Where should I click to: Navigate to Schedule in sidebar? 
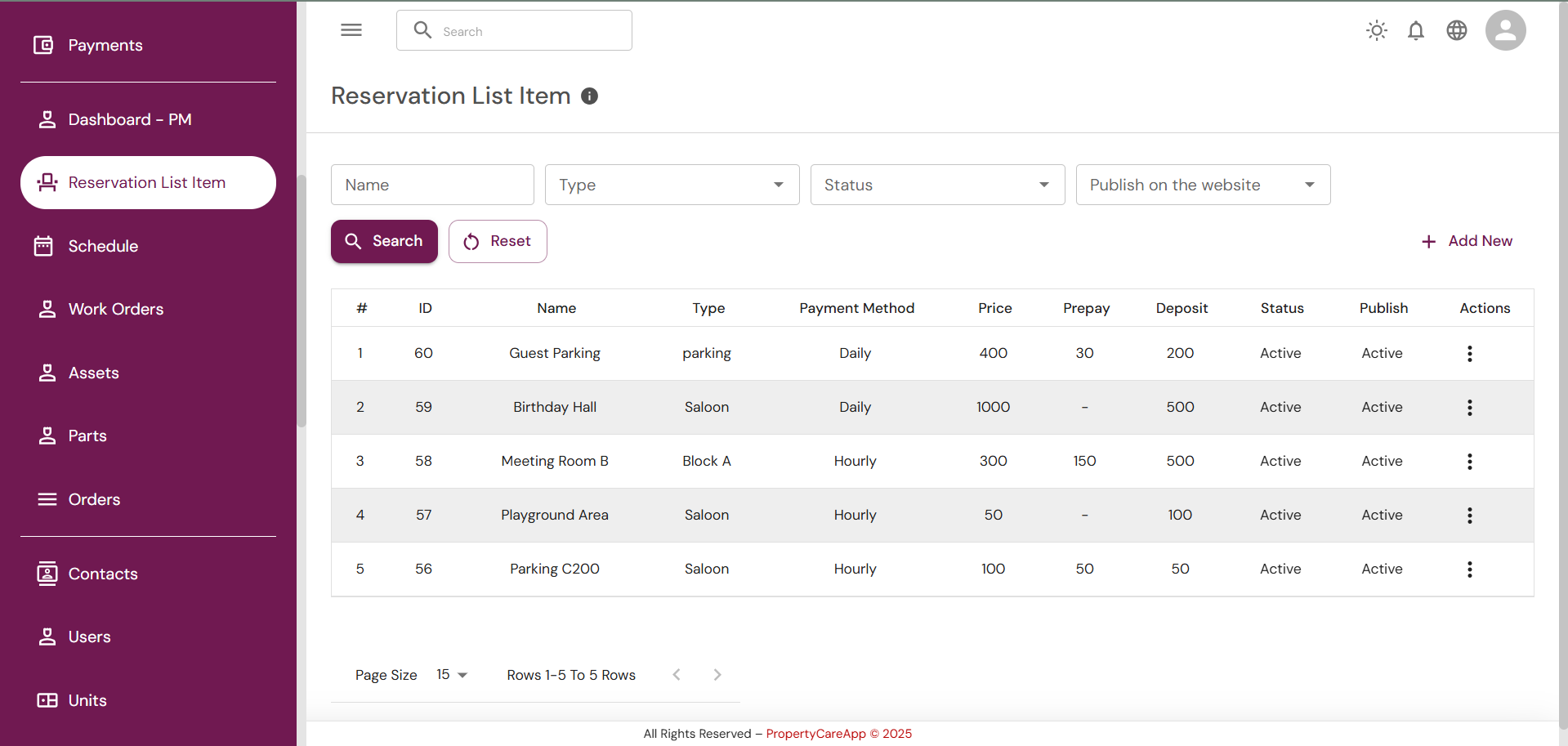(103, 246)
